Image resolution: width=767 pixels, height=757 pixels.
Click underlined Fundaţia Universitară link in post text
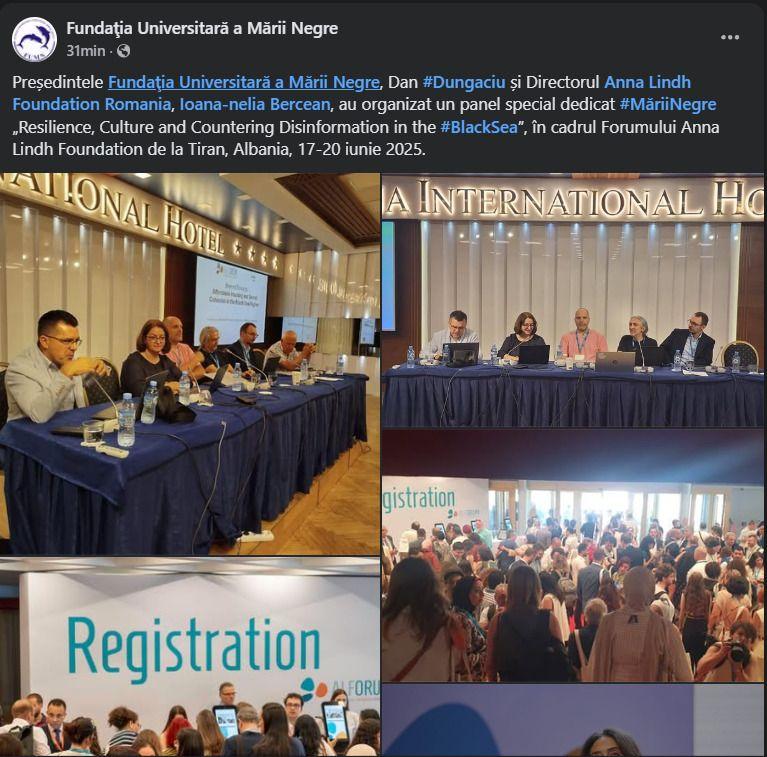[244, 82]
